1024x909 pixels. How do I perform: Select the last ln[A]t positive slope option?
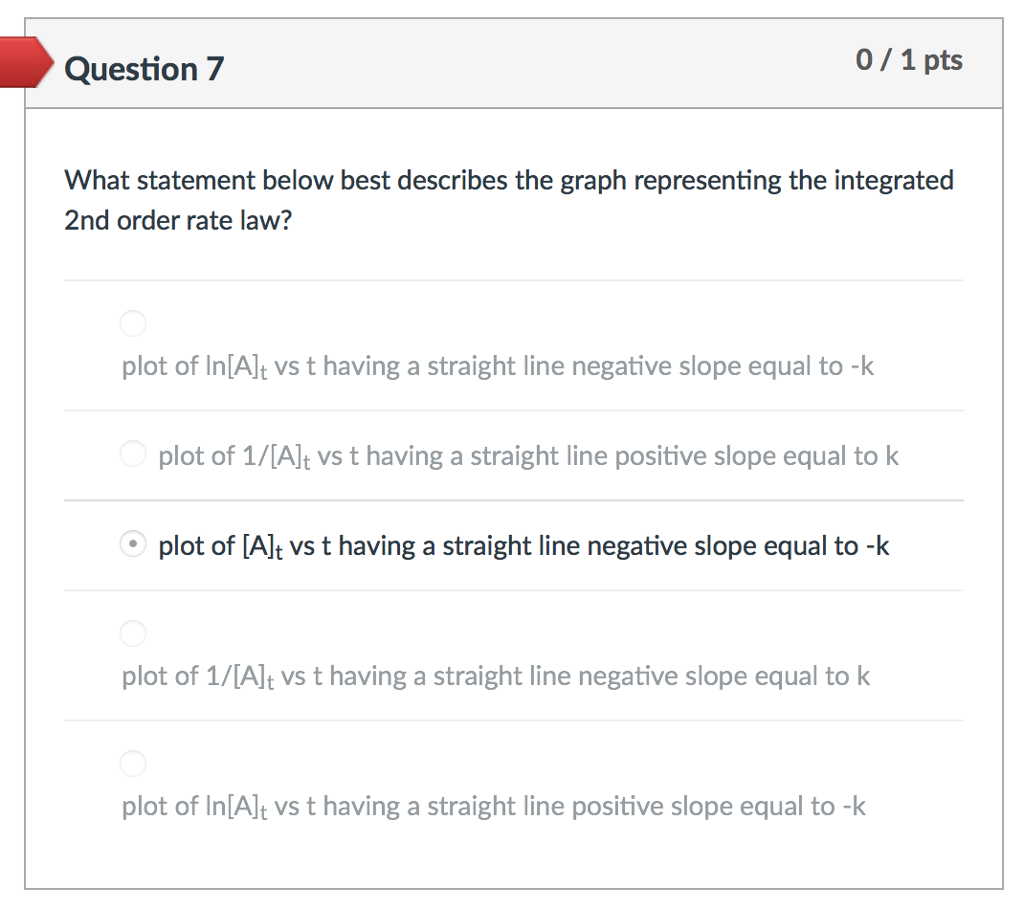(x=132, y=763)
